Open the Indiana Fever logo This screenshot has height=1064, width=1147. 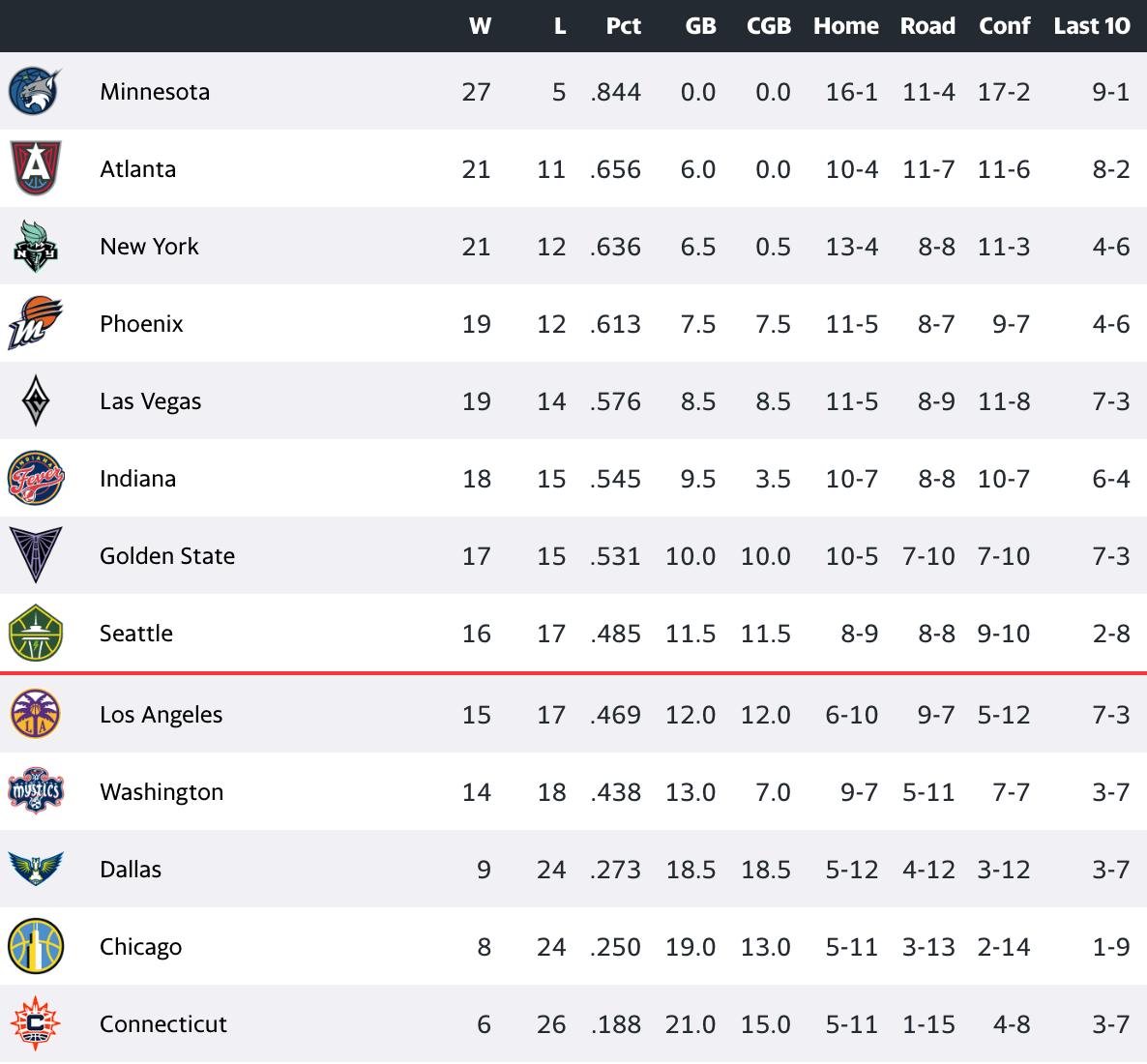point(35,478)
